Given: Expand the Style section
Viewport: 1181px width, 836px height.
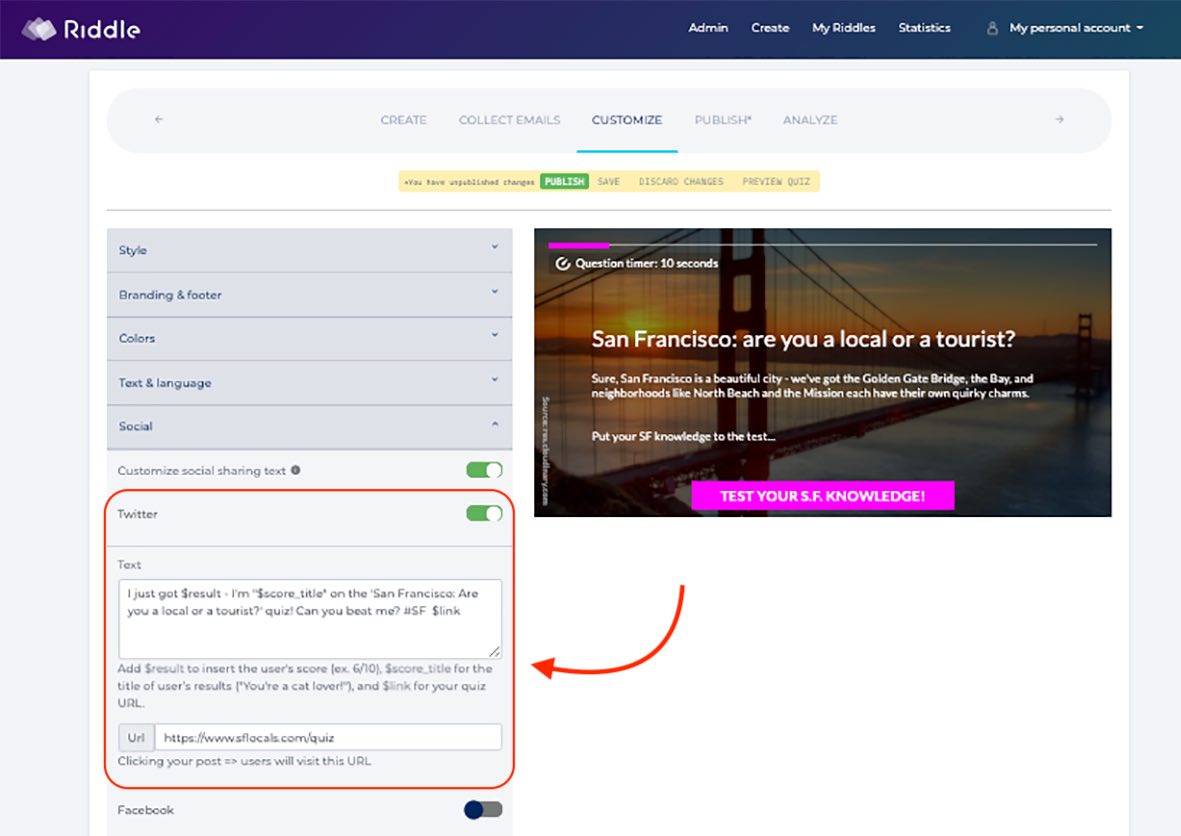Looking at the screenshot, I should [x=310, y=250].
